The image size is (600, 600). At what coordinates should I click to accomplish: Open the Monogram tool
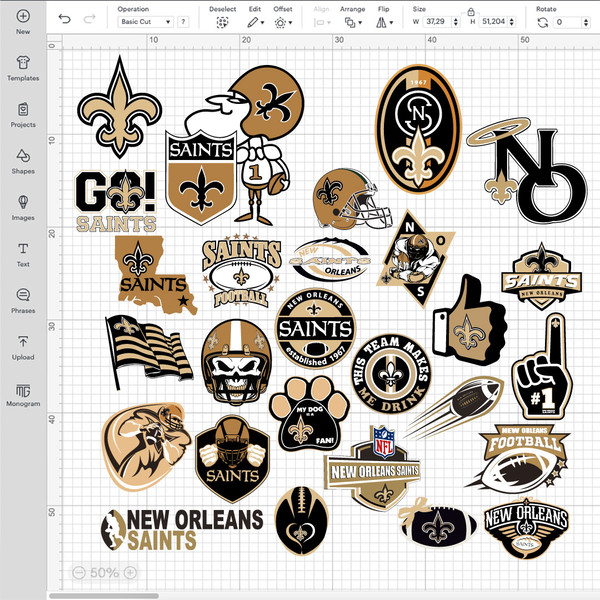pyautogui.click(x=23, y=394)
